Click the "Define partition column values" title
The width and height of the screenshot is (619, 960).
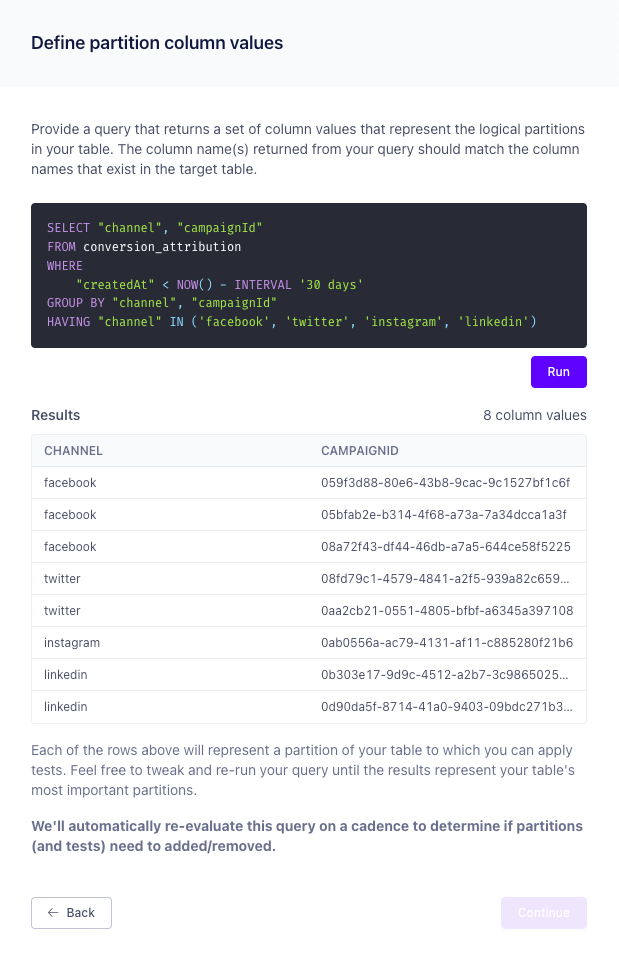[157, 43]
